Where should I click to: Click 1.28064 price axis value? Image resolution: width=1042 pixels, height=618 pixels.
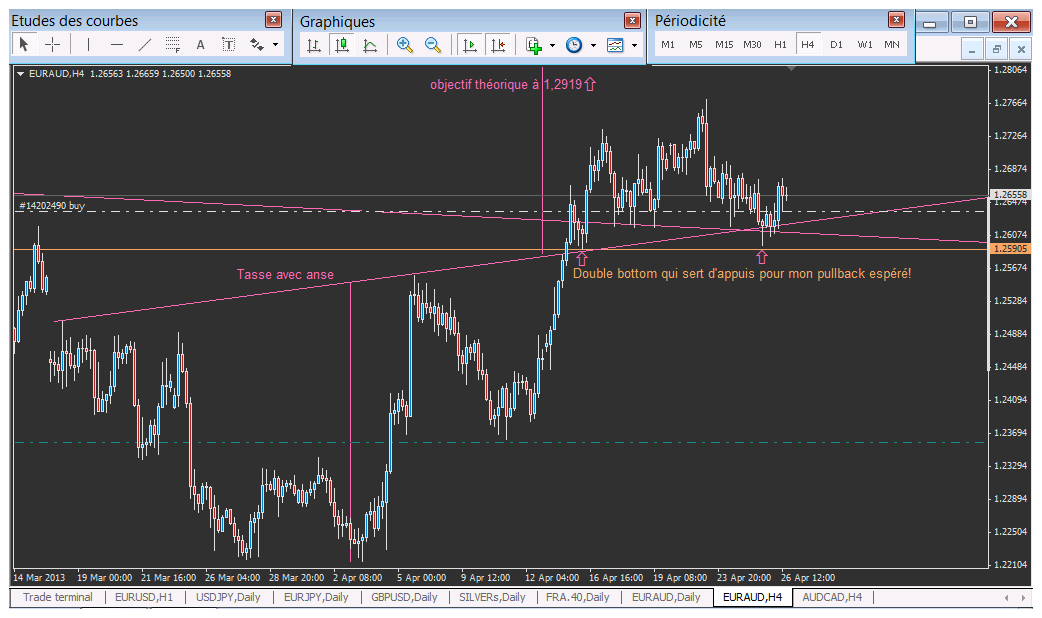coord(1010,70)
